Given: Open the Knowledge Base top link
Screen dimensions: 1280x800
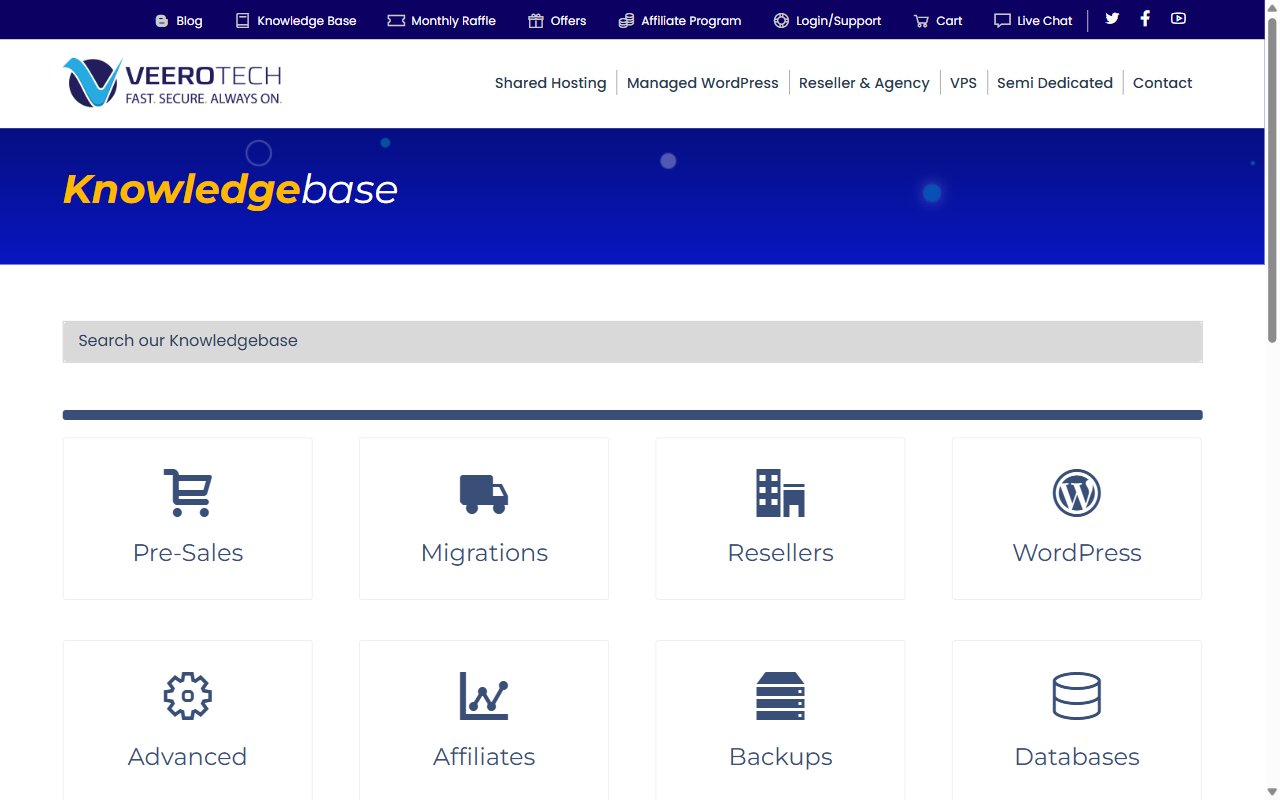Looking at the screenshot, I should (x=296, y=20).
